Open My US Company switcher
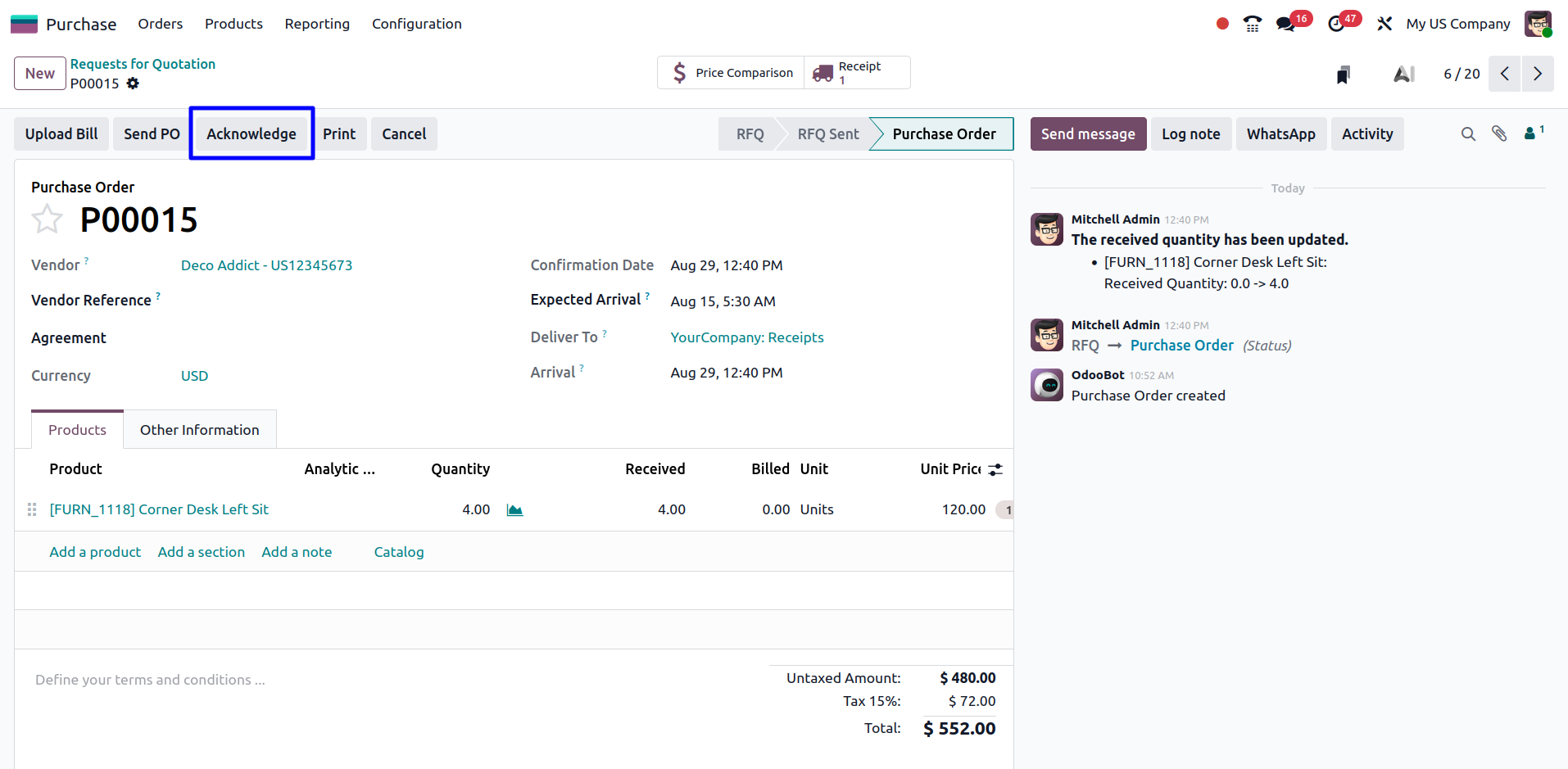The height and width of the screenshot is (769, 1568). [1457, 24]
